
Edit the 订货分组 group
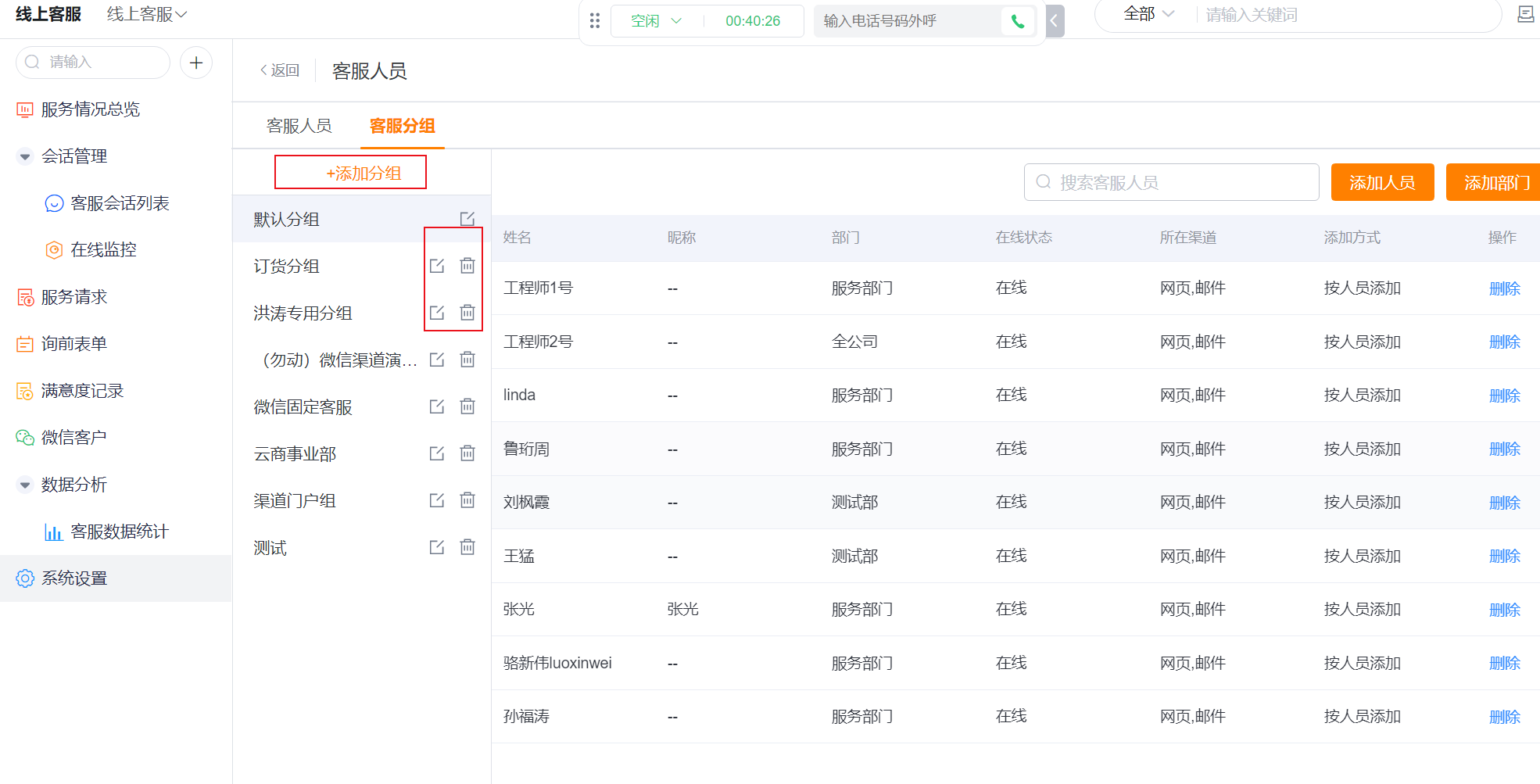pos(437,266)
